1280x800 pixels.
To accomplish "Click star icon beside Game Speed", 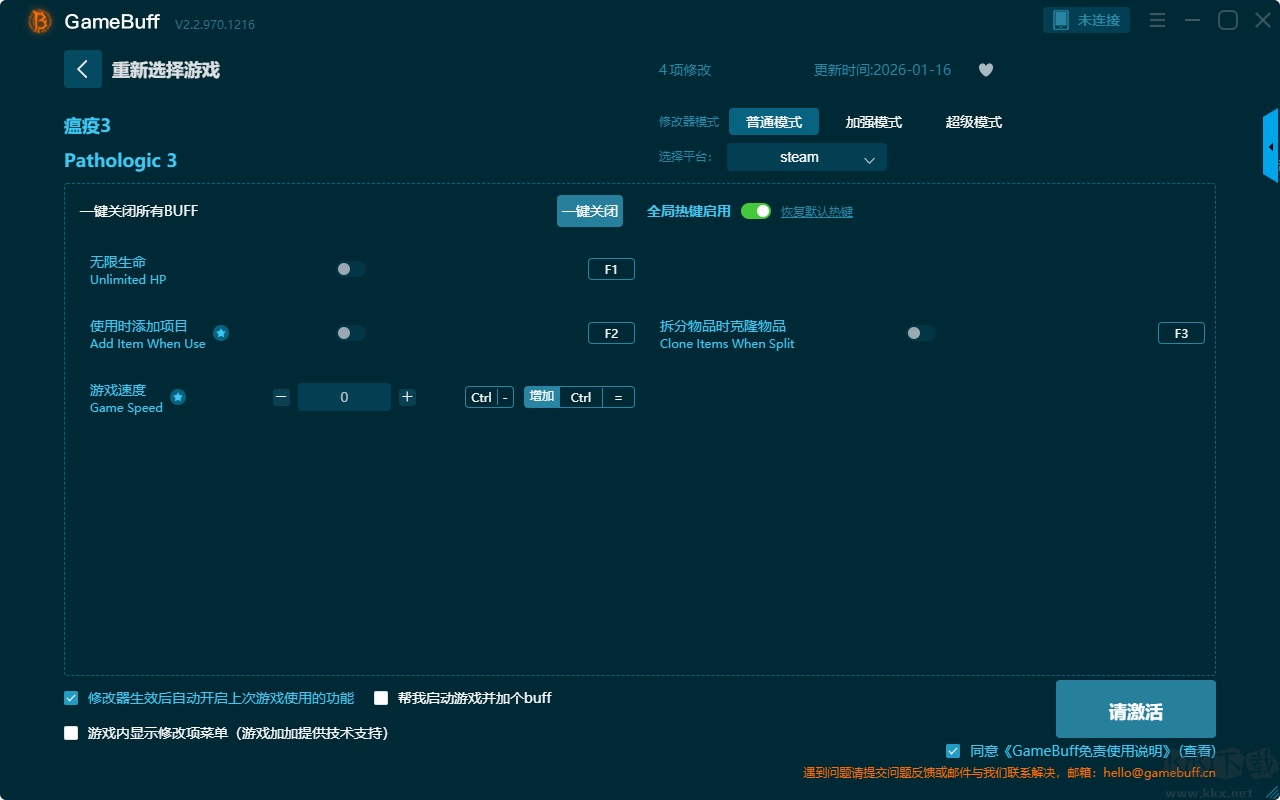I will (178, 397).
